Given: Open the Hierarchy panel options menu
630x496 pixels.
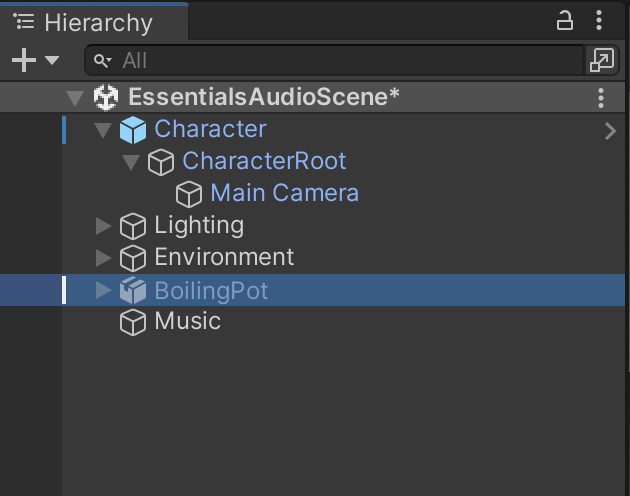Looking at the screenshot, I should (x=599, y=21).
